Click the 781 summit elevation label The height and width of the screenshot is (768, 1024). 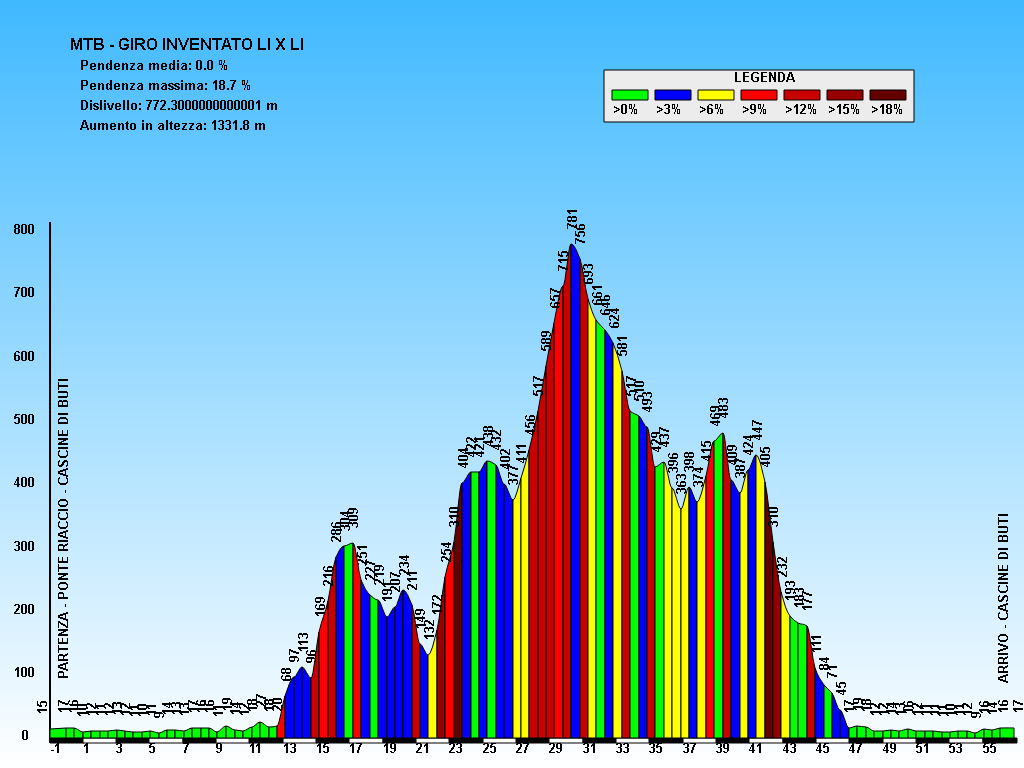click(573, 220)
